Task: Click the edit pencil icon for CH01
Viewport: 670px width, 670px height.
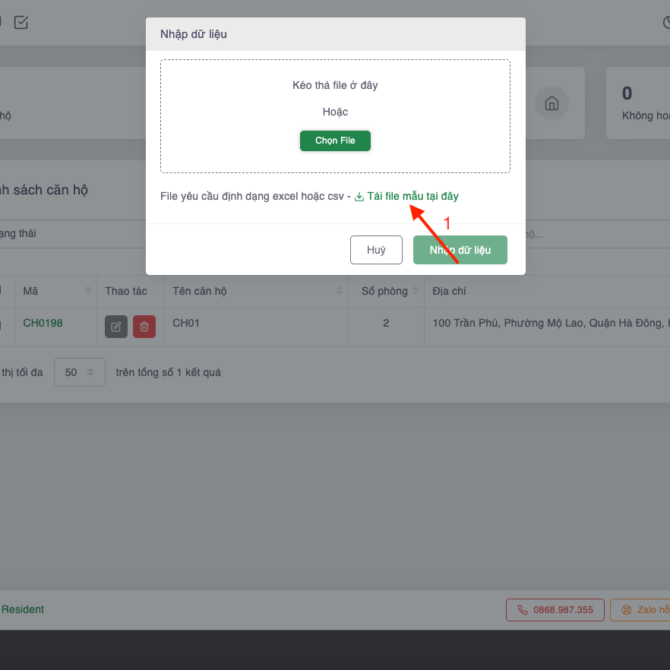Action: click(116, 327)
